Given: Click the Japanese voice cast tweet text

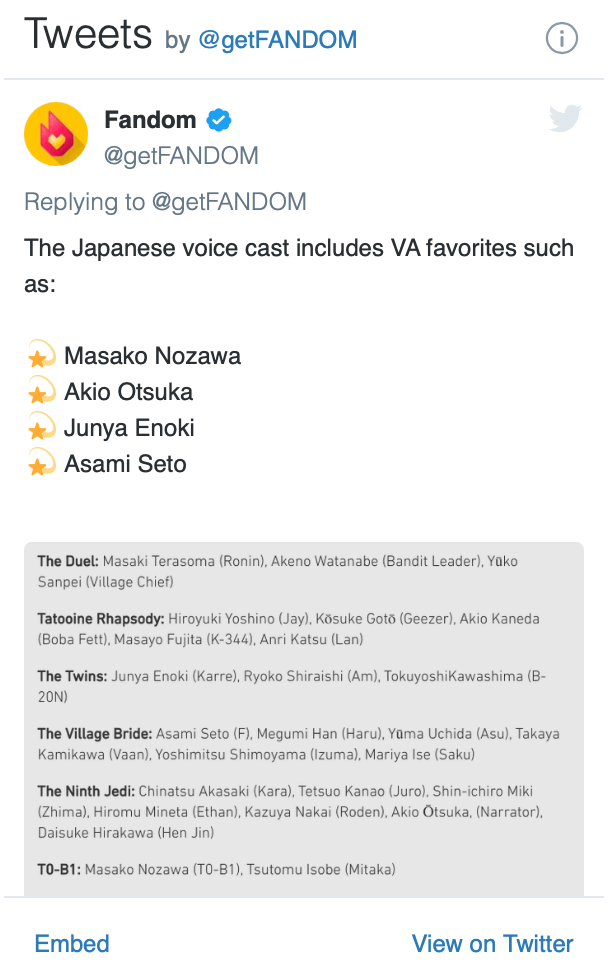Looking at the screenshot, I should [299, 265].
